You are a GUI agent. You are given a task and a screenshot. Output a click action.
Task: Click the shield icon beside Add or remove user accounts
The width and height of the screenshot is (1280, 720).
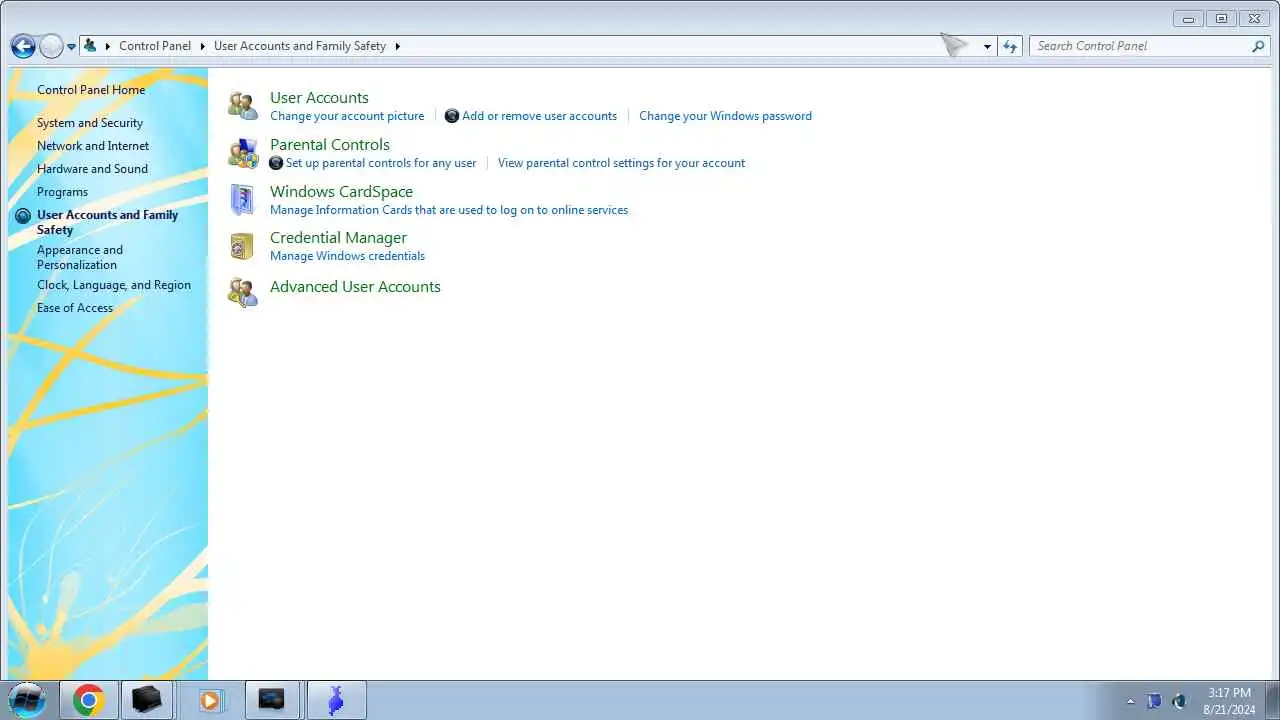coord(452,116)
